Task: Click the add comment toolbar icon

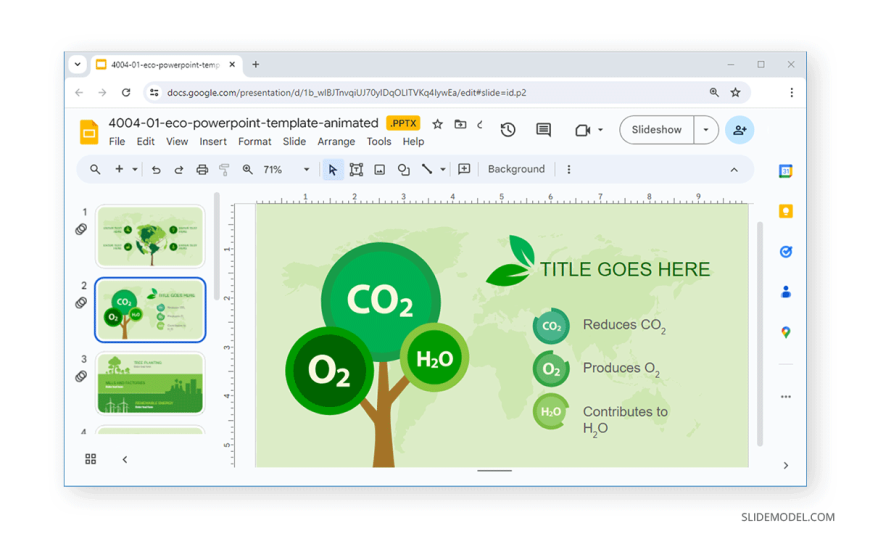Action: click(464, 169)
